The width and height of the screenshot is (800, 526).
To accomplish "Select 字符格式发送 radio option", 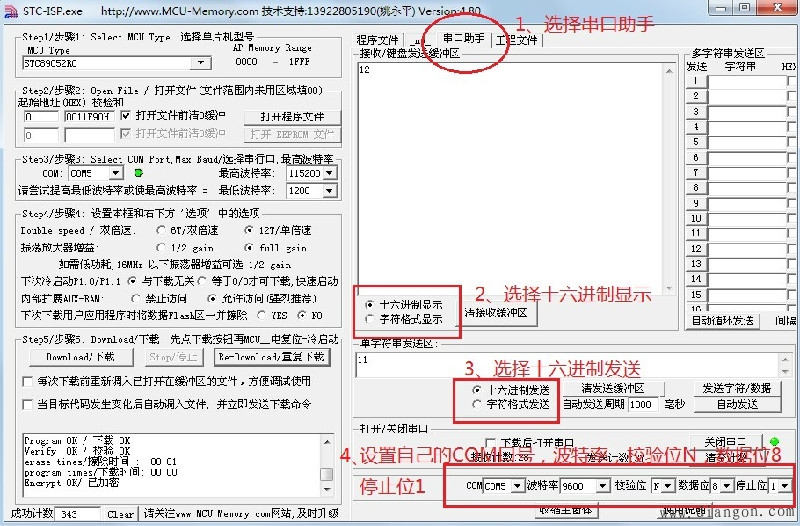I will [477, 405].
